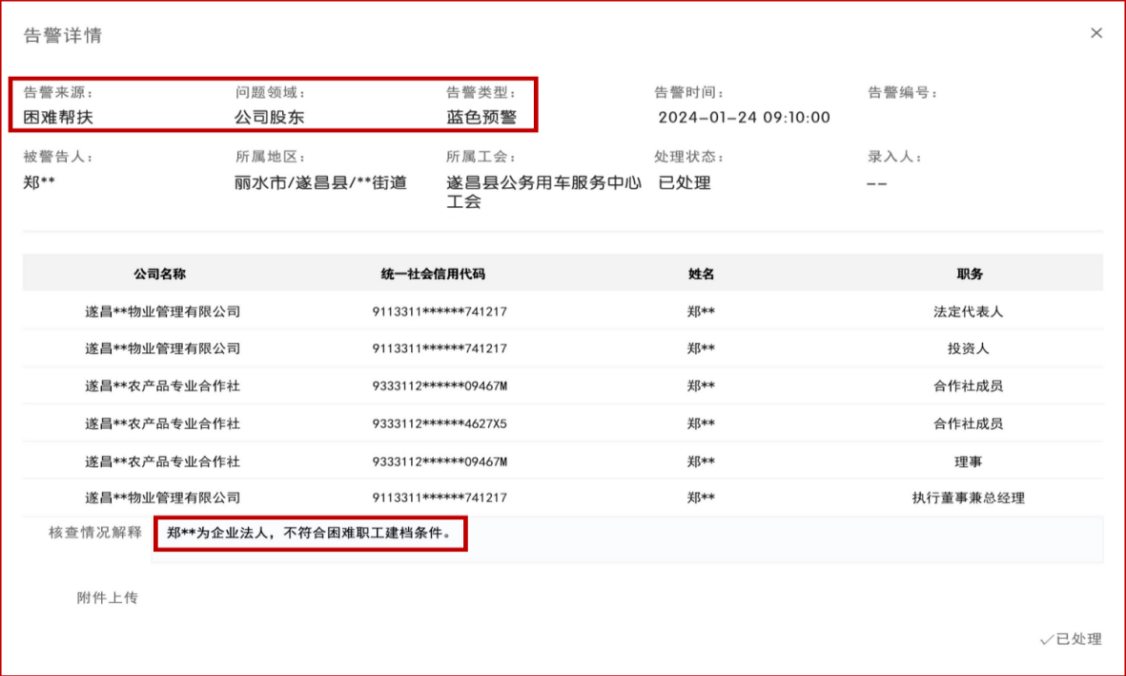Click the 蓝色预警 alert type value
Viewport: 1126px width, 676px height.
click(x=482, y=117)
